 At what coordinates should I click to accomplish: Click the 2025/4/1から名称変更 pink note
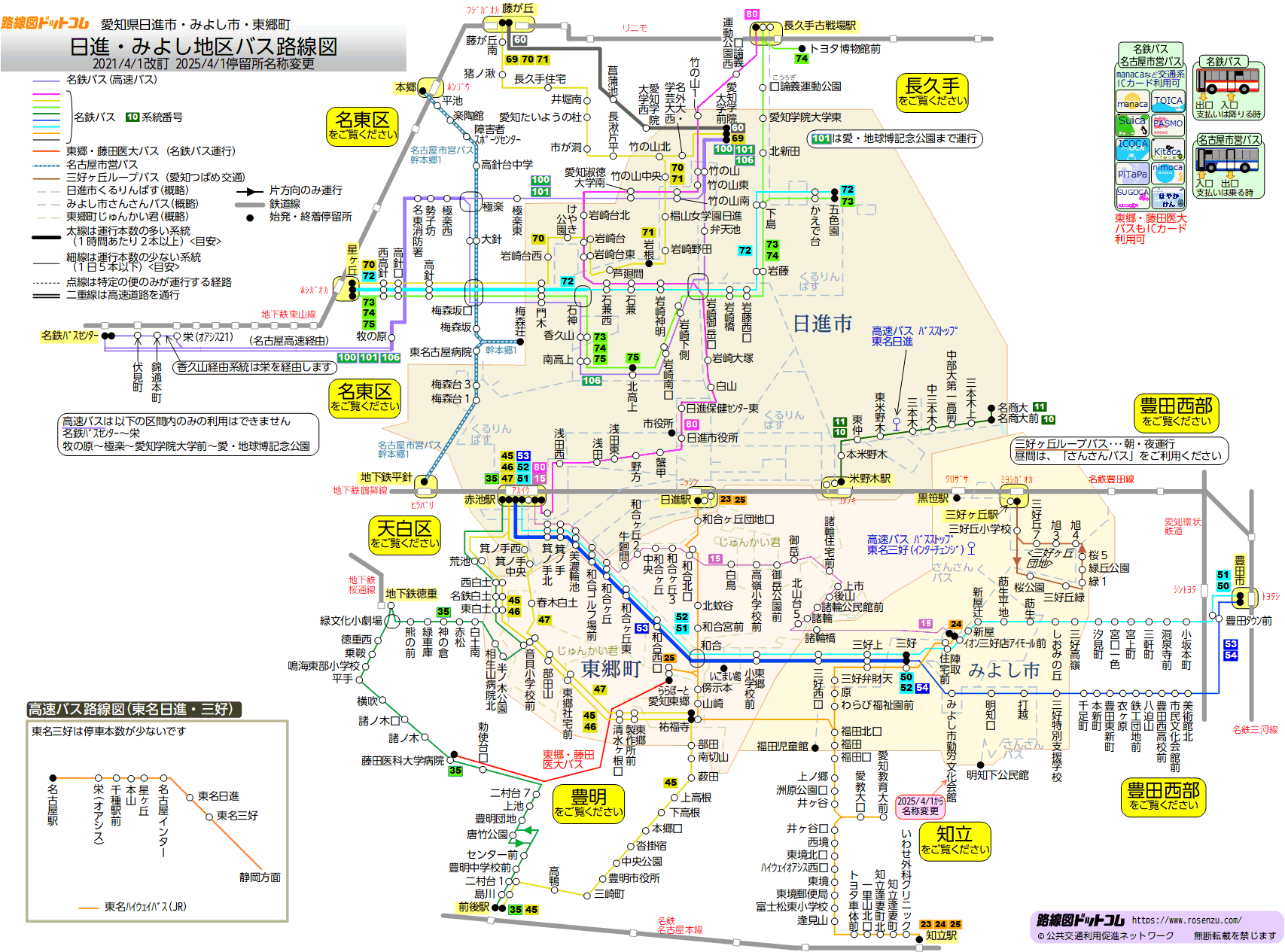[x=920, y=806]
